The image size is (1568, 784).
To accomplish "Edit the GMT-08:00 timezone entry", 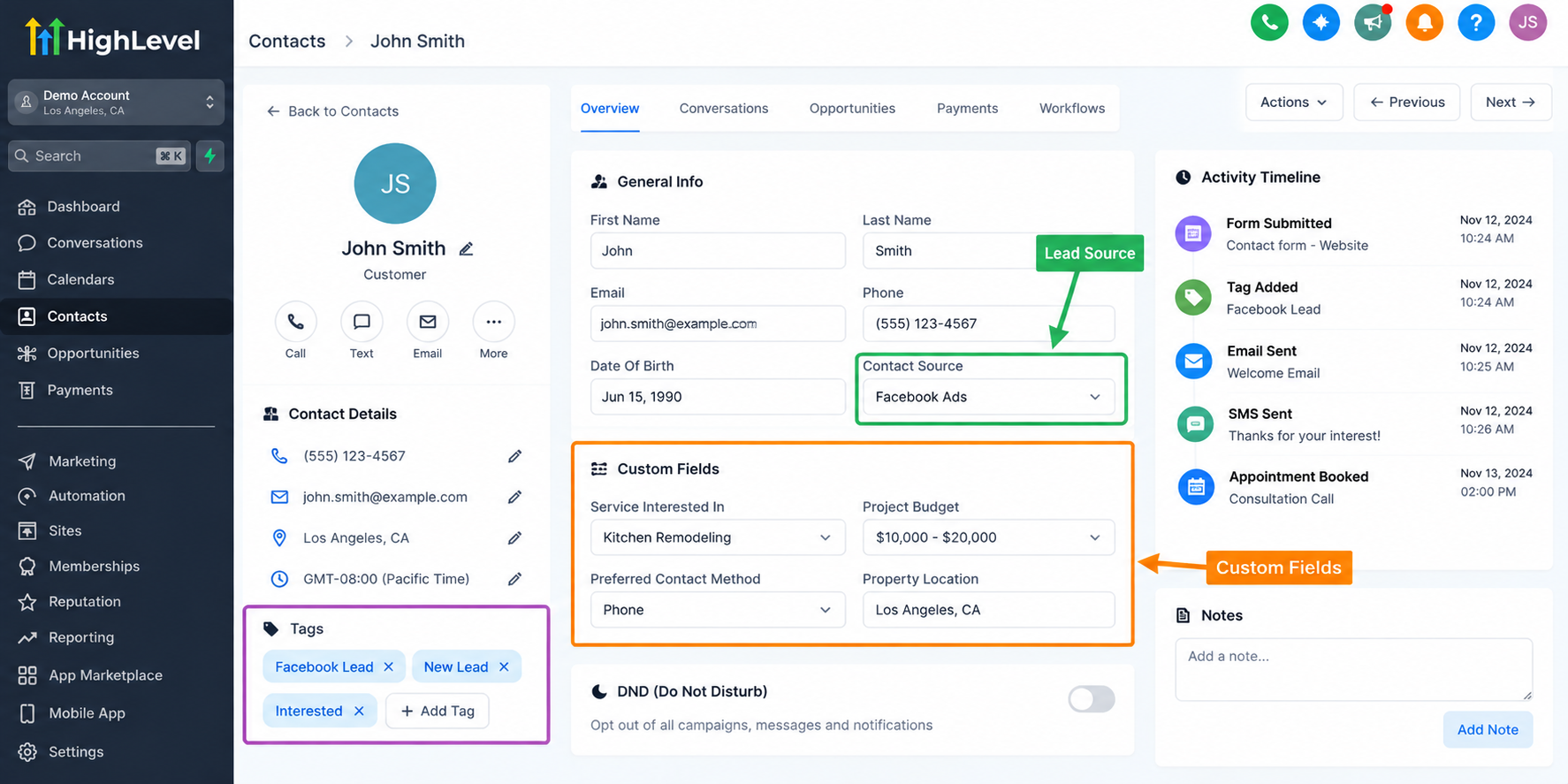I will tap(514, 579).
